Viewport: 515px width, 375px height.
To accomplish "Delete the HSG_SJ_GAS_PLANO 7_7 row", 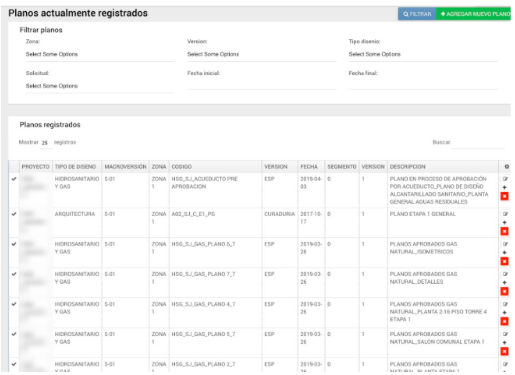I will 505,291.
